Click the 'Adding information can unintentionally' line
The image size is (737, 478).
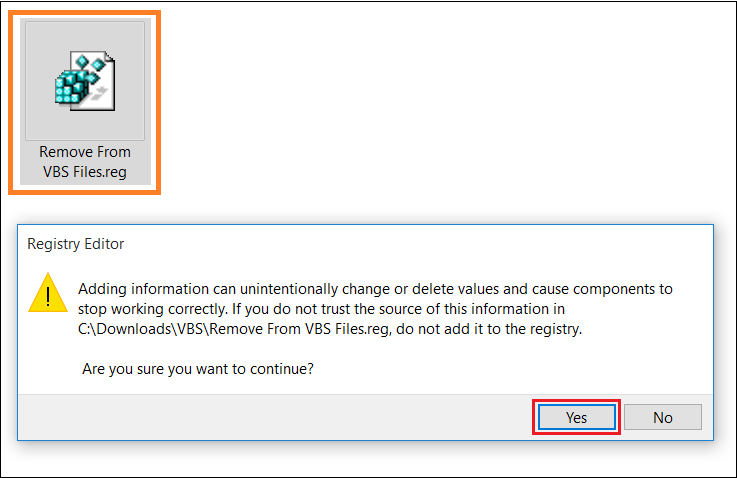(208, 289)
